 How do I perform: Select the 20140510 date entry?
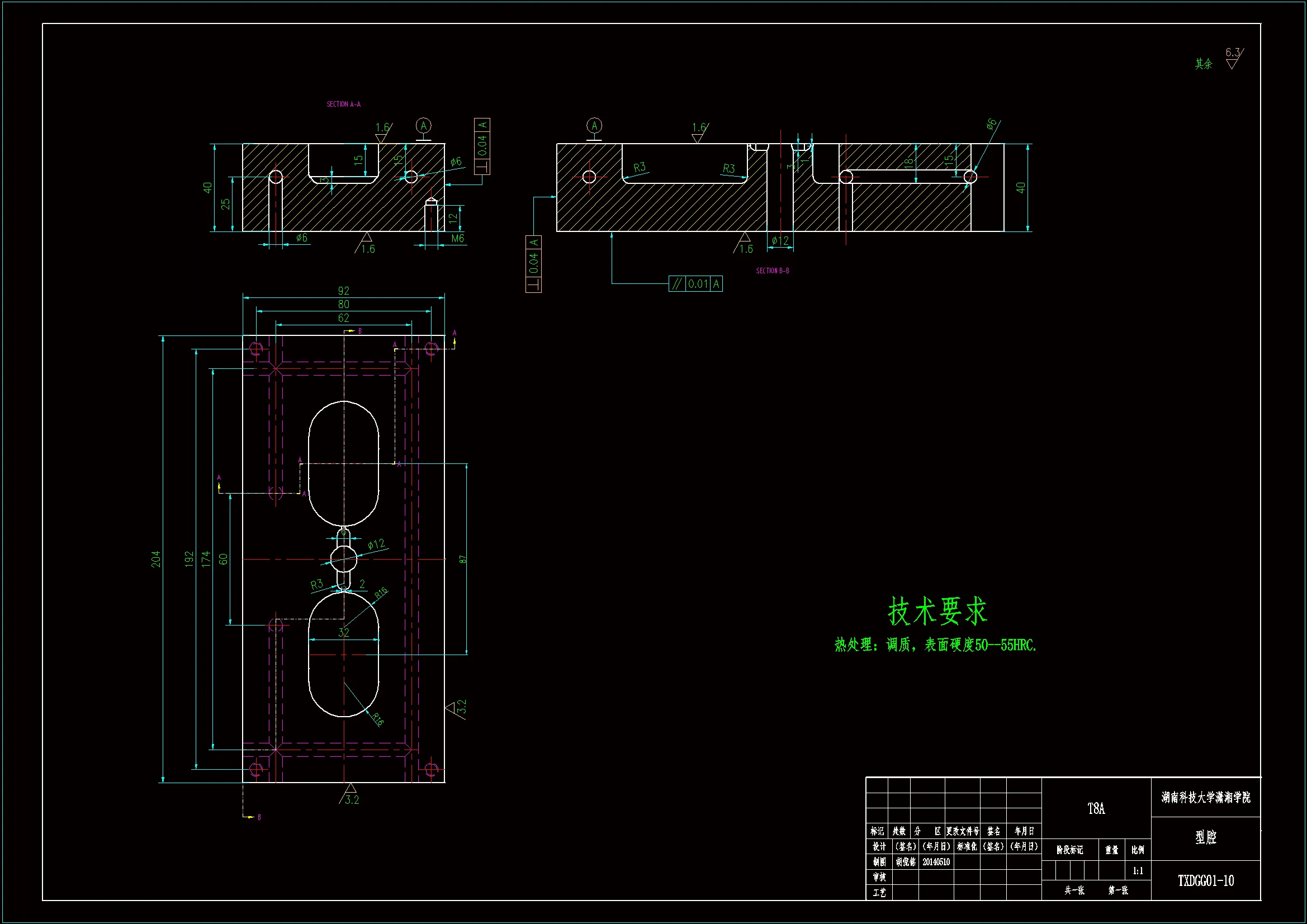[x=936, y=862]
